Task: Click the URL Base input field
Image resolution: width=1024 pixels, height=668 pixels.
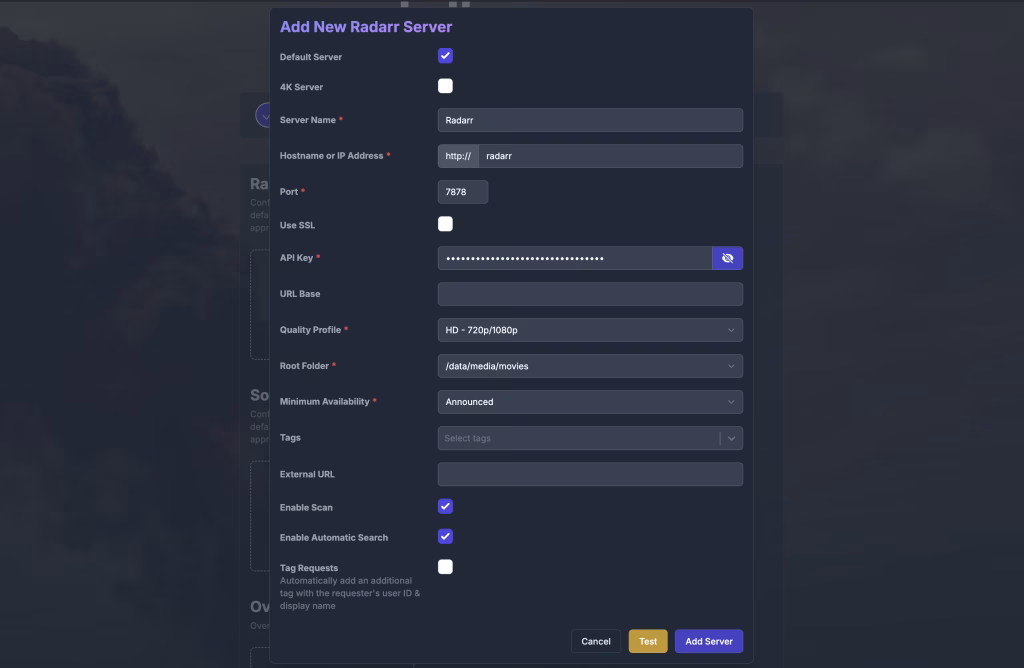Action: tap(590, 294)
